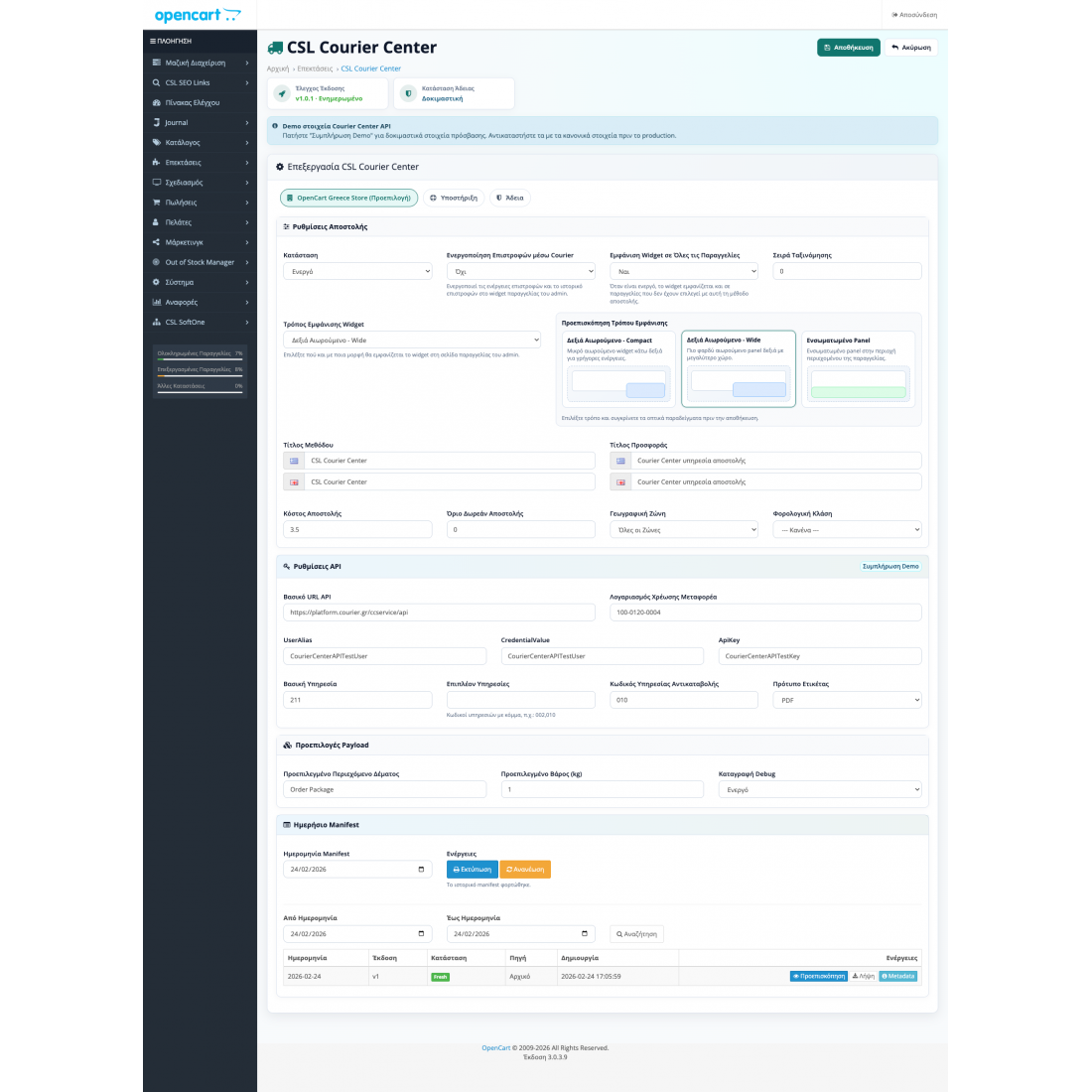The height and width of the screenshot is (1092, 1092).
Task: Click the Ακύρωση cancel button
Action: click(911, 48)
